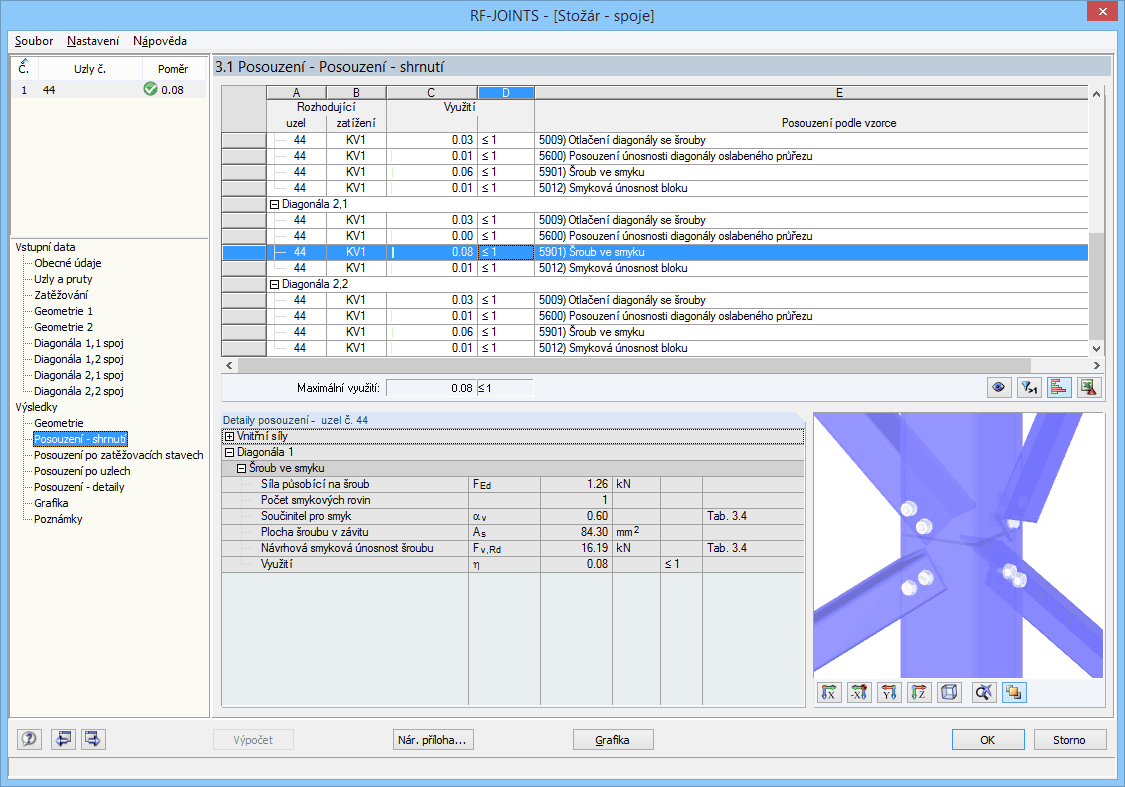Select Uzly a pruty in the navigator
Screen dimensions: 1125x787
click(x=63, y=279)
